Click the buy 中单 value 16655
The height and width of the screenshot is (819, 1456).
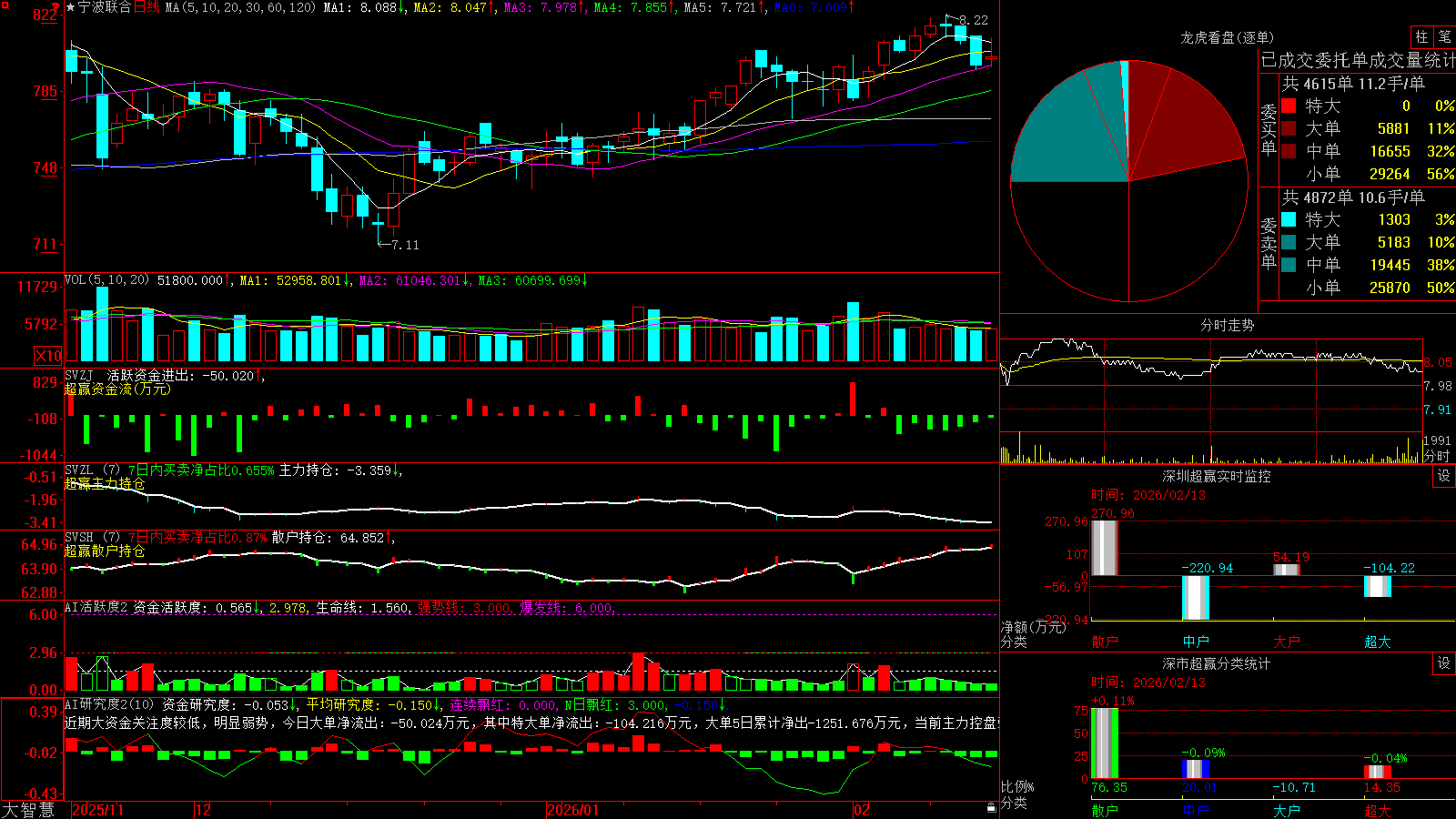click(x=1390, y=151)
